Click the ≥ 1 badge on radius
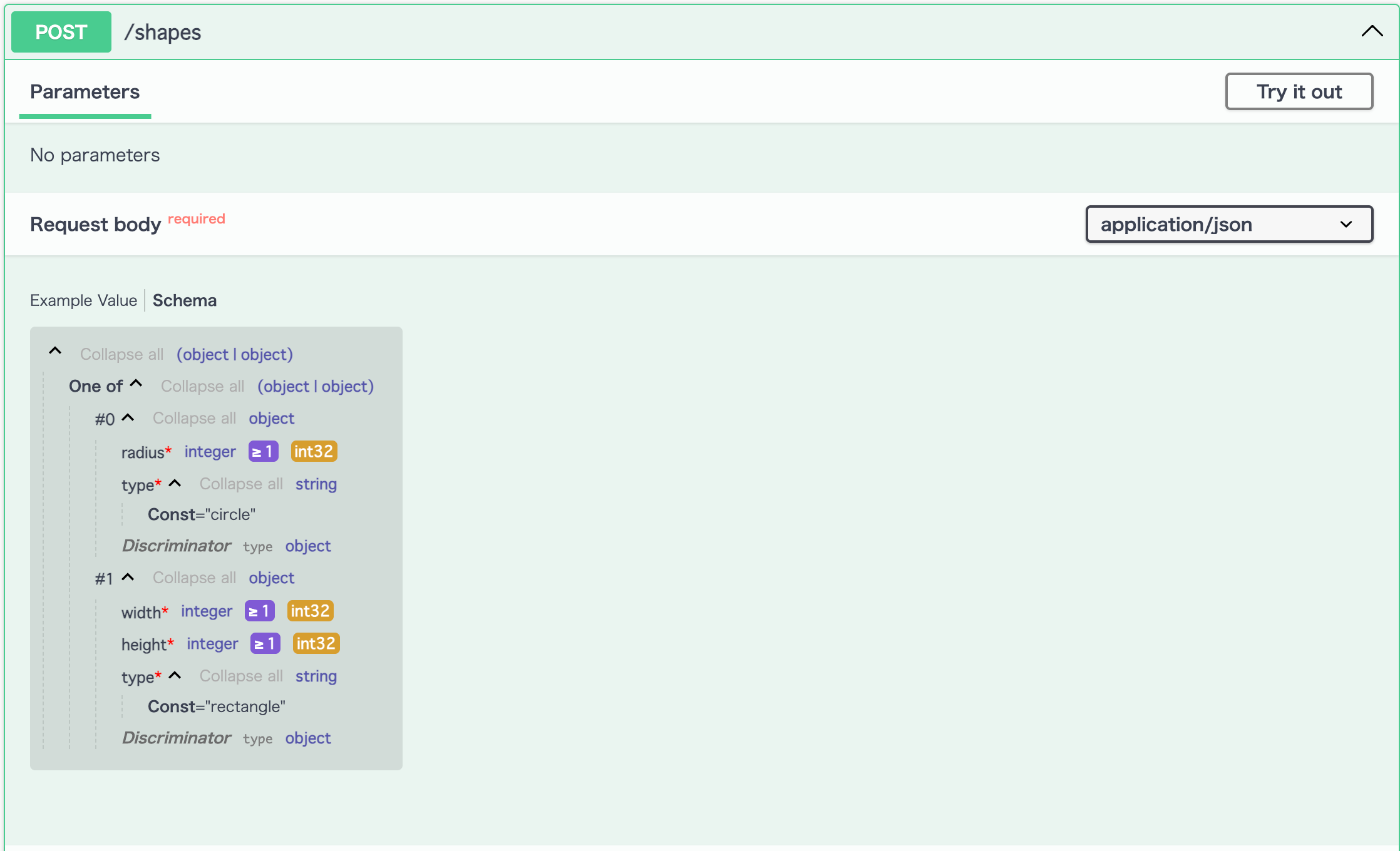Viewport: 1400px width, 851px height. (264, 452)
